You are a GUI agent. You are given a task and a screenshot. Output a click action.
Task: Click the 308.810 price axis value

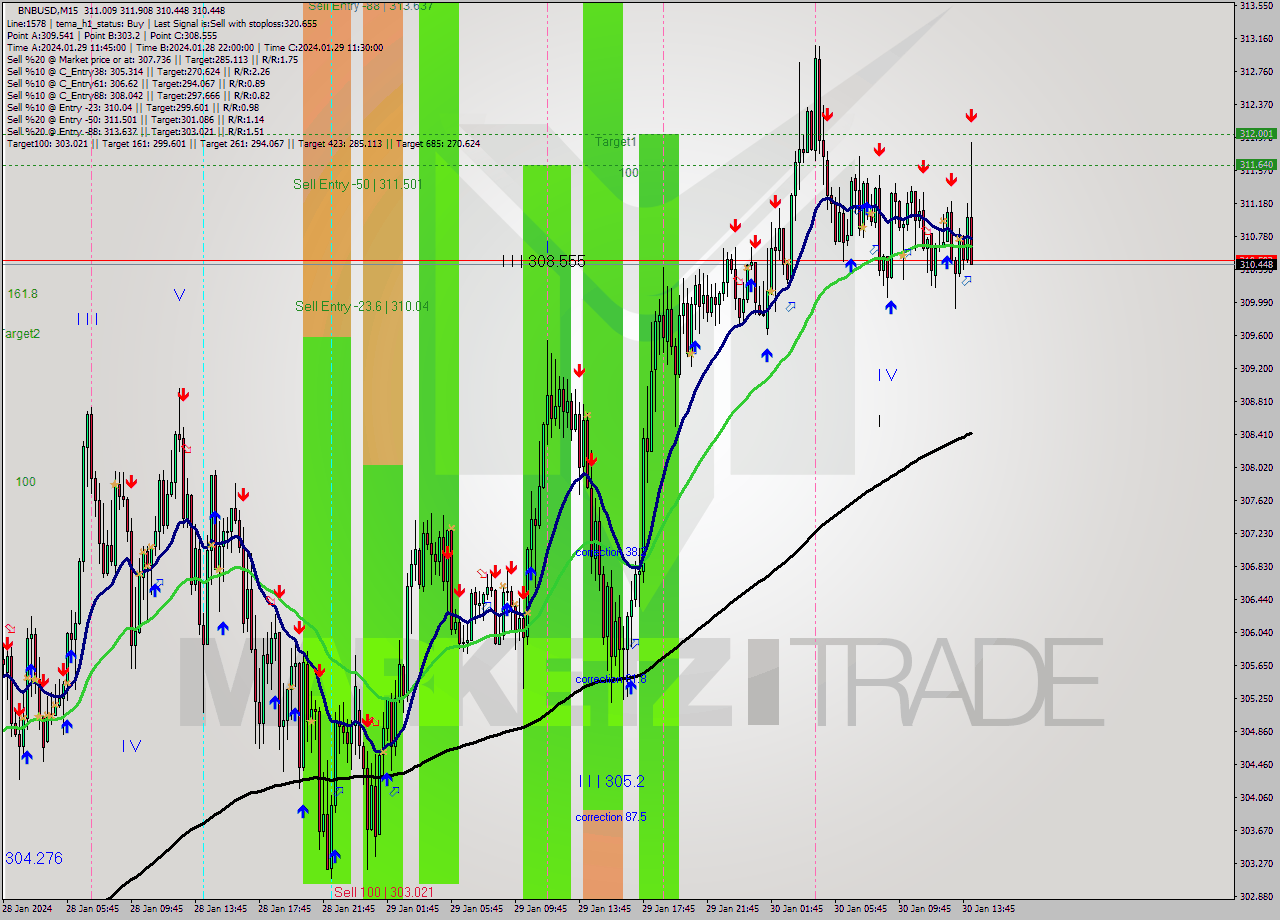point(1256,402)
